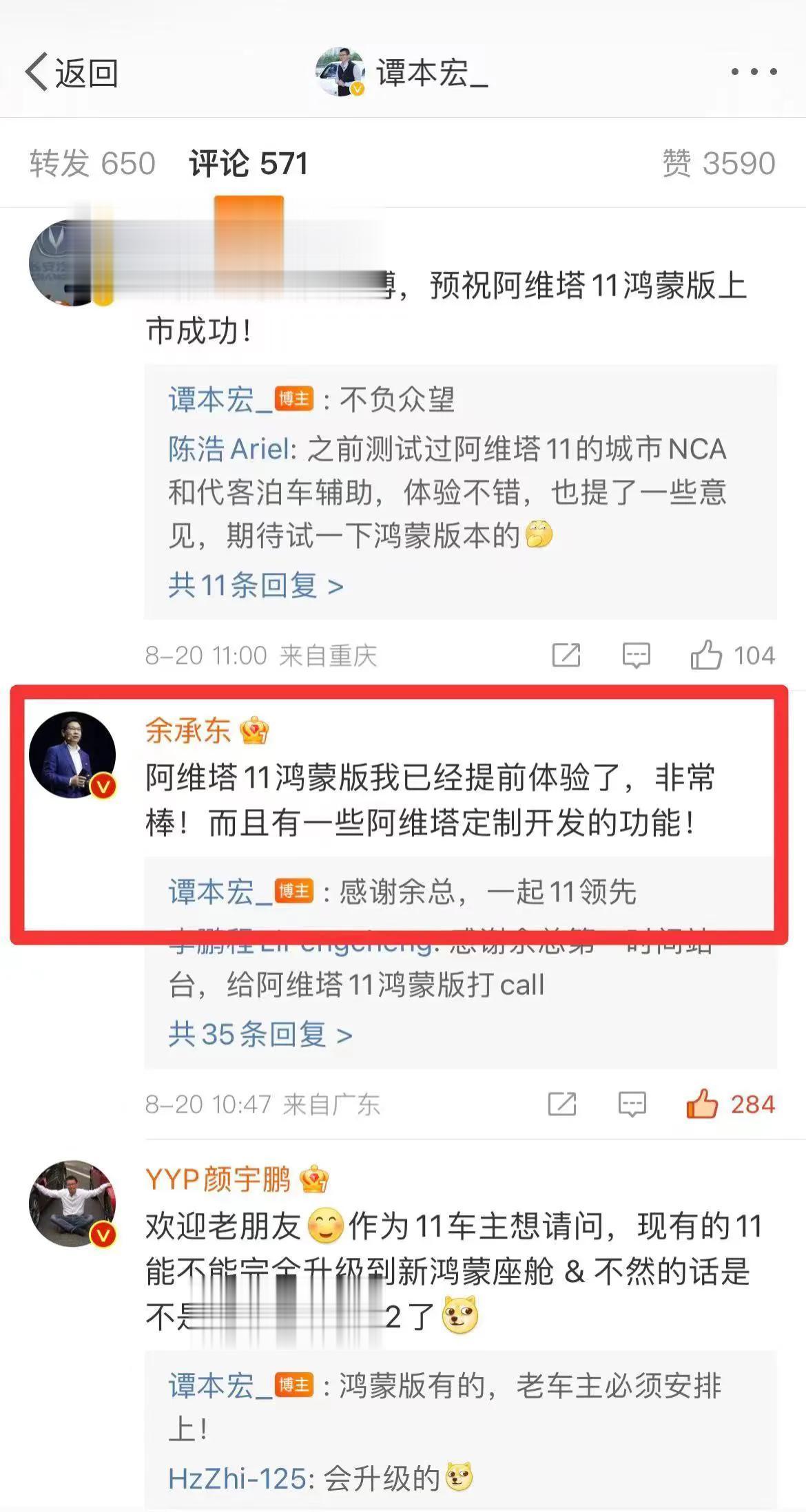The height and width of the screenshot is (1512, 806).
Task: Expand 共35条回复 replies
Action: [260, 1035]
